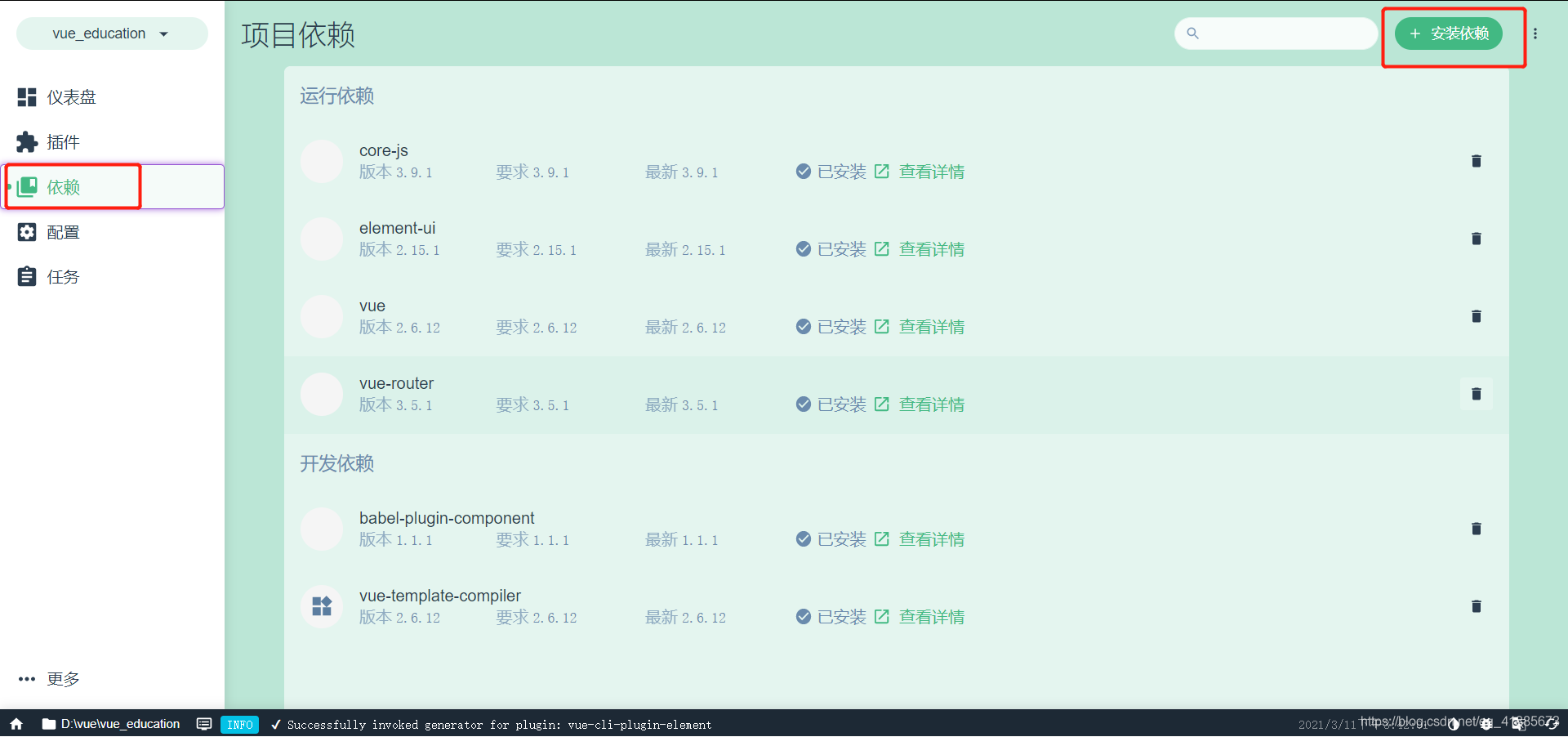This screenshot has height=737, width=1568.
Task: Toggle dark mode in status bar
Action: pos(1454,724)
